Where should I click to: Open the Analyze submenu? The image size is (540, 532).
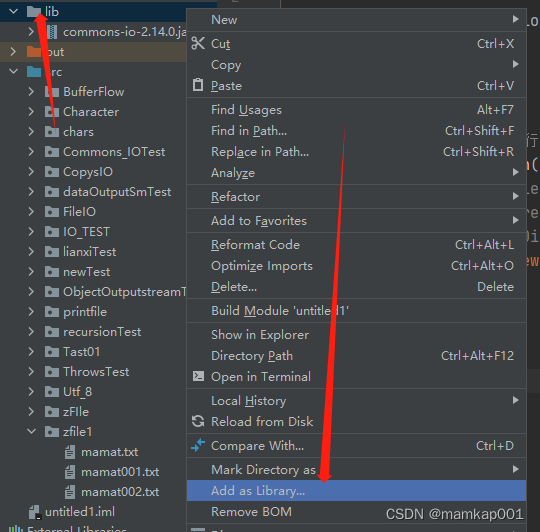[356, 173]
